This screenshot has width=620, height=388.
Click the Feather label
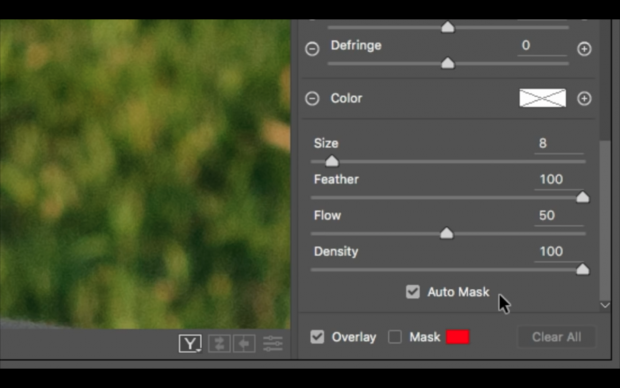336,179
